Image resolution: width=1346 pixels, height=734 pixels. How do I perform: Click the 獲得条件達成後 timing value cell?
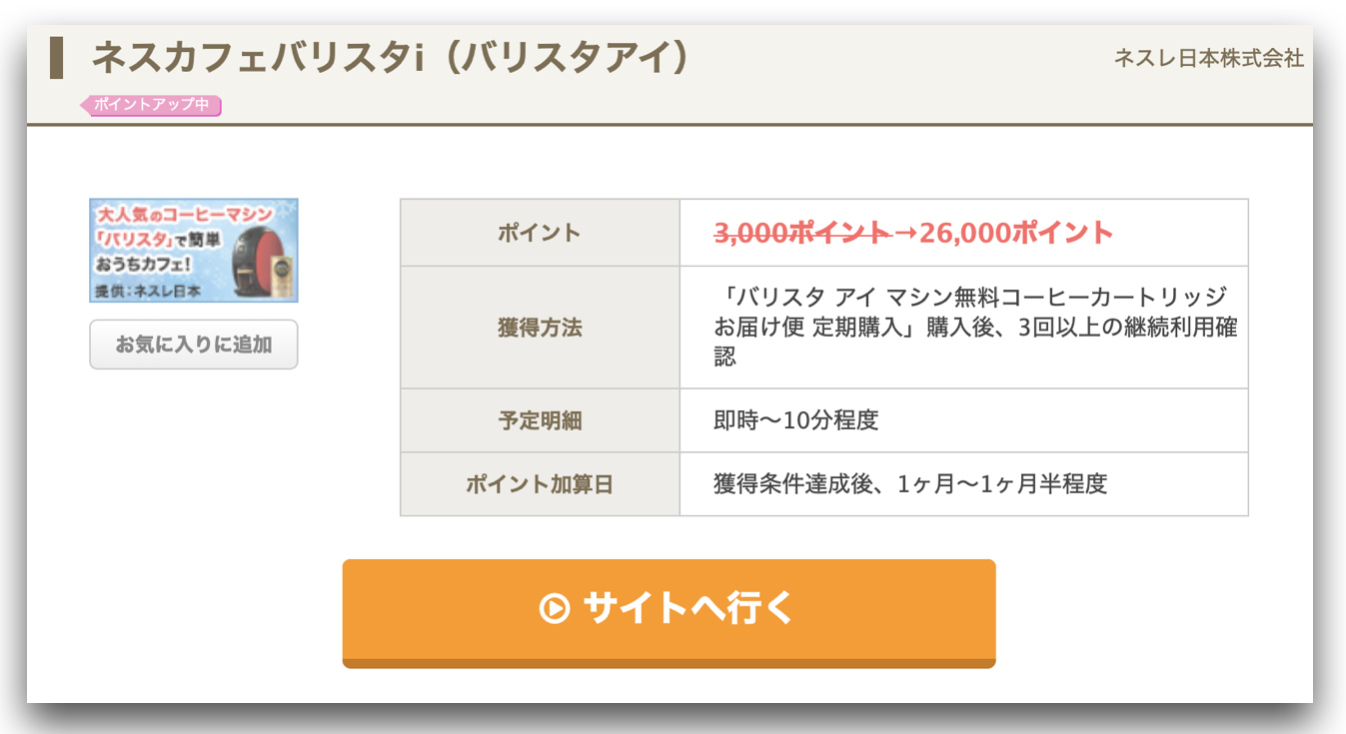click(964, 485)
